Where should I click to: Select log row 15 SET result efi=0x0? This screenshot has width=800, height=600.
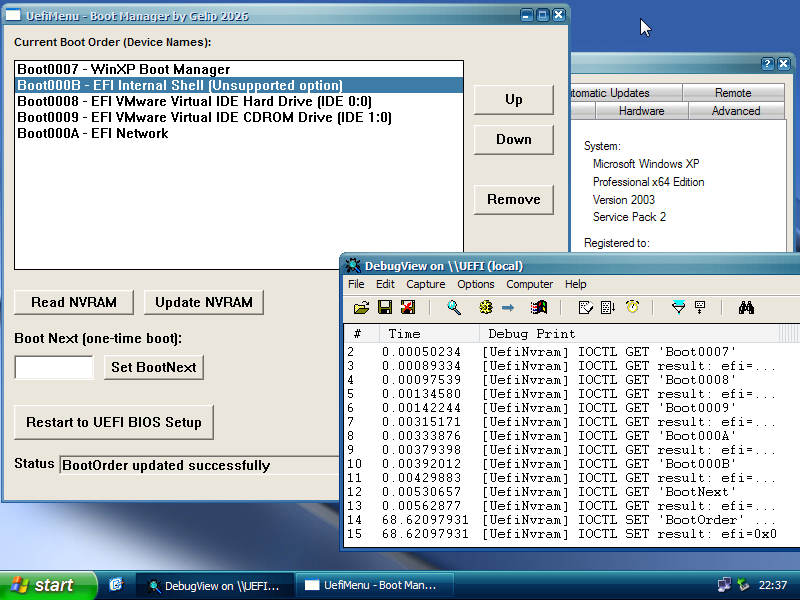571,534
